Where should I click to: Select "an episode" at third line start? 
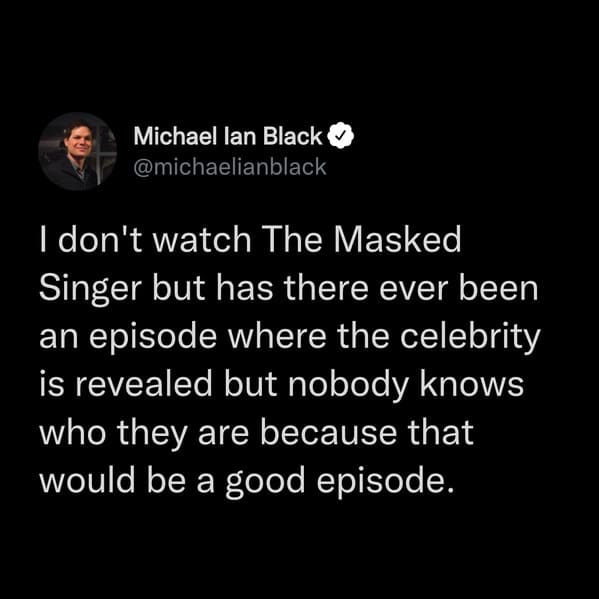tap(128, 338)
